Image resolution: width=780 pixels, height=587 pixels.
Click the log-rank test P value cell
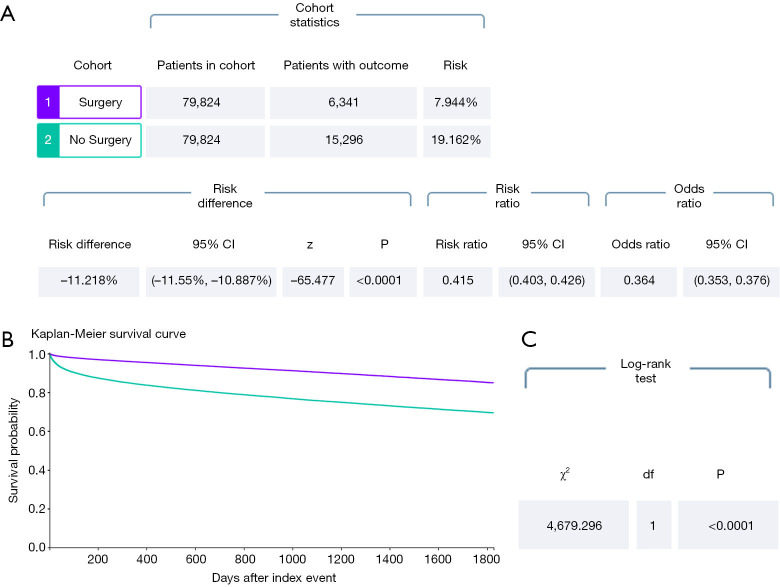pyautogui.click(x=727, y=525)
